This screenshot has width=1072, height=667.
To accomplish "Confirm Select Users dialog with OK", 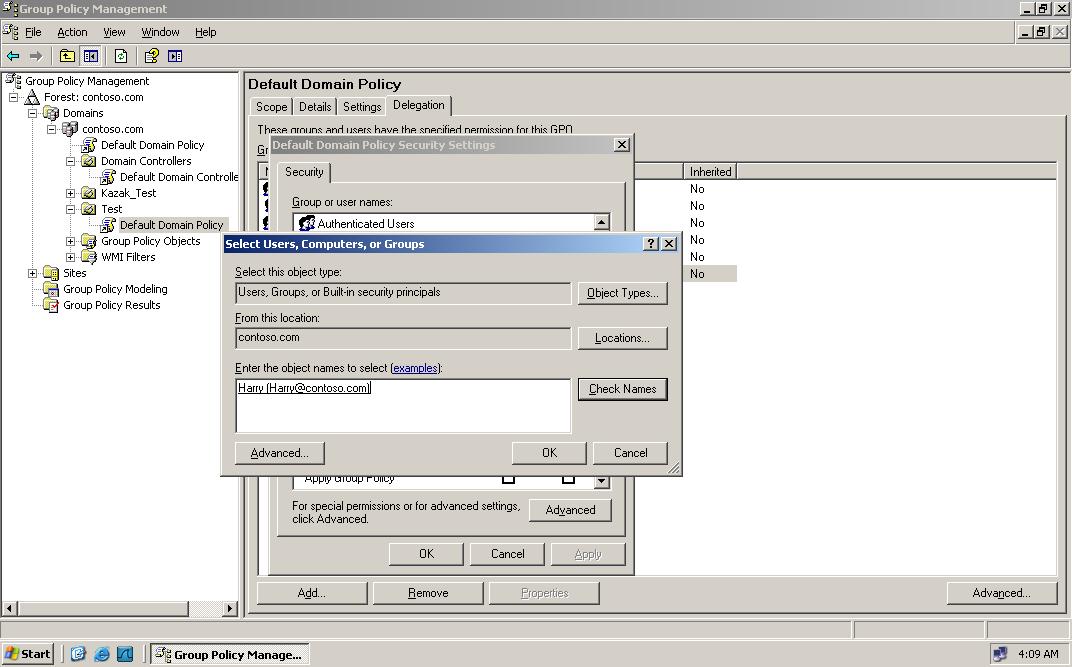I will (x=549, y=453).
